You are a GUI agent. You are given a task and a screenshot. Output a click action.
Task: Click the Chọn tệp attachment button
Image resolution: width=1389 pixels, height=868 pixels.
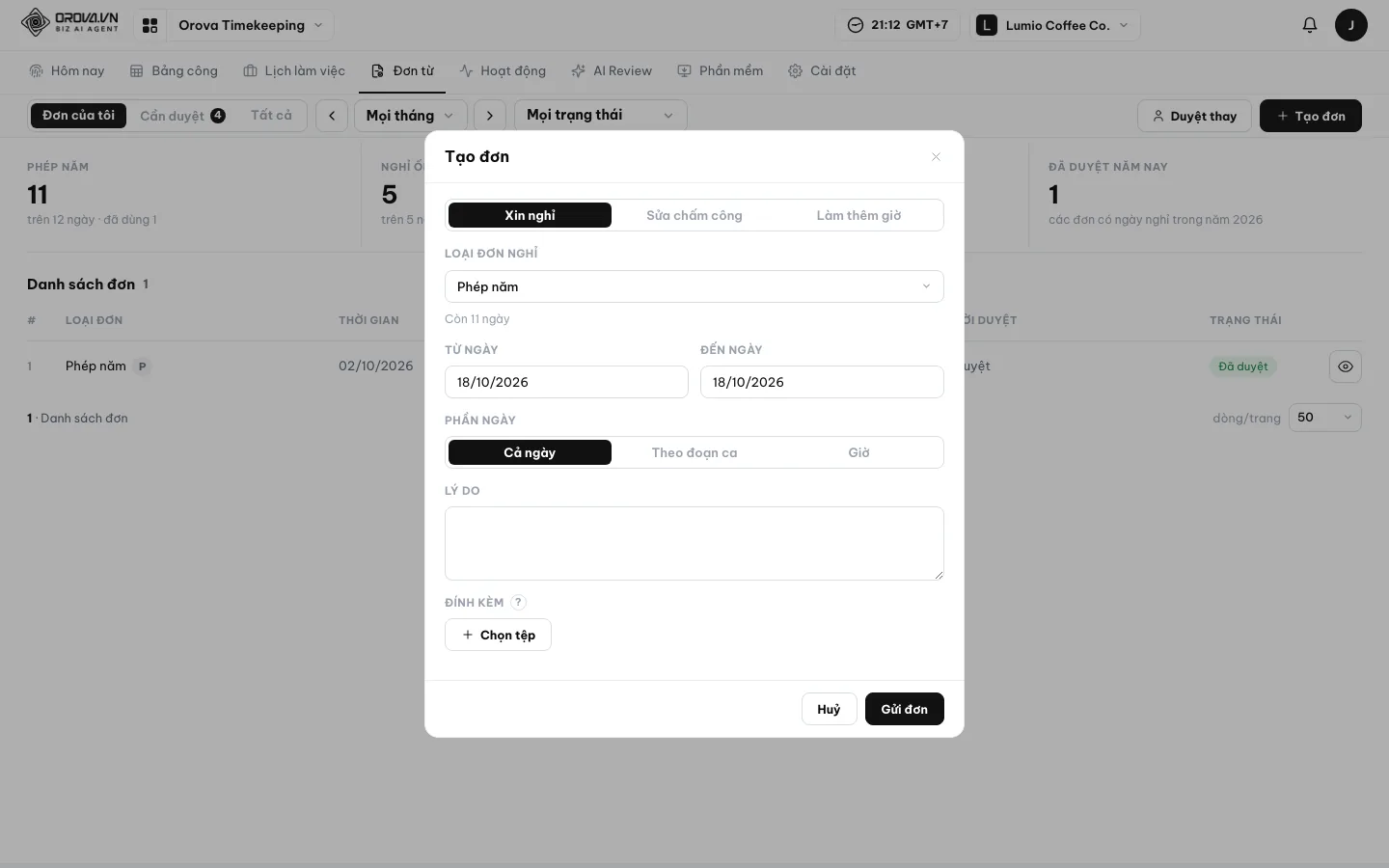pos(498,635)
